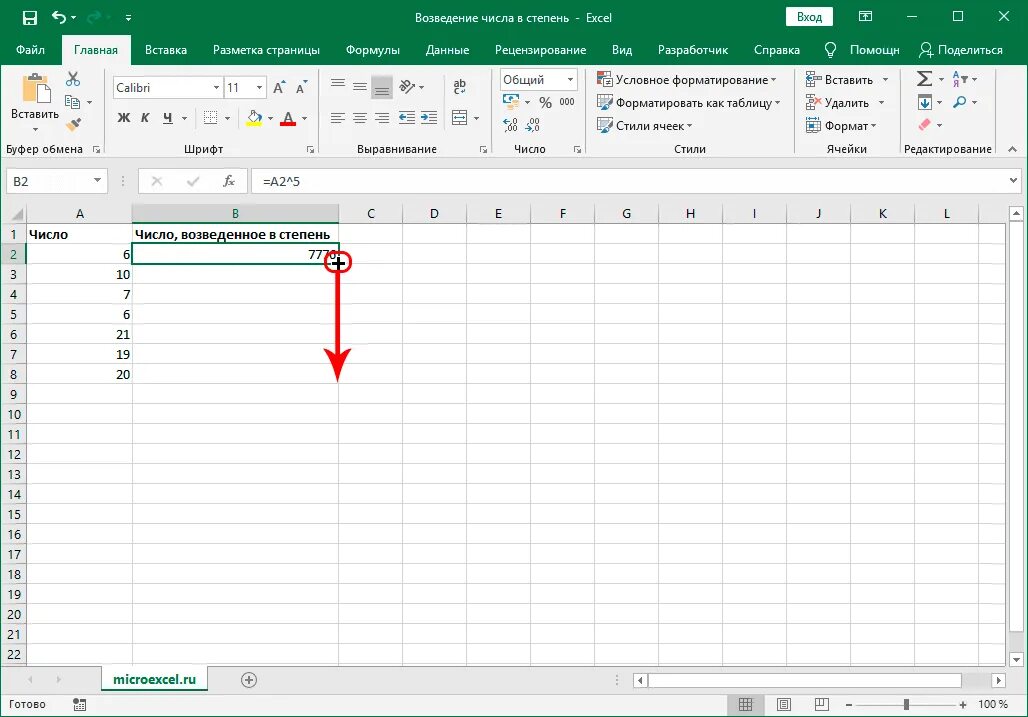The height and width of the screenshot is (717, 1028).
Task: Click the Find and Select magnifier icon
Action: tap(959, 102)
